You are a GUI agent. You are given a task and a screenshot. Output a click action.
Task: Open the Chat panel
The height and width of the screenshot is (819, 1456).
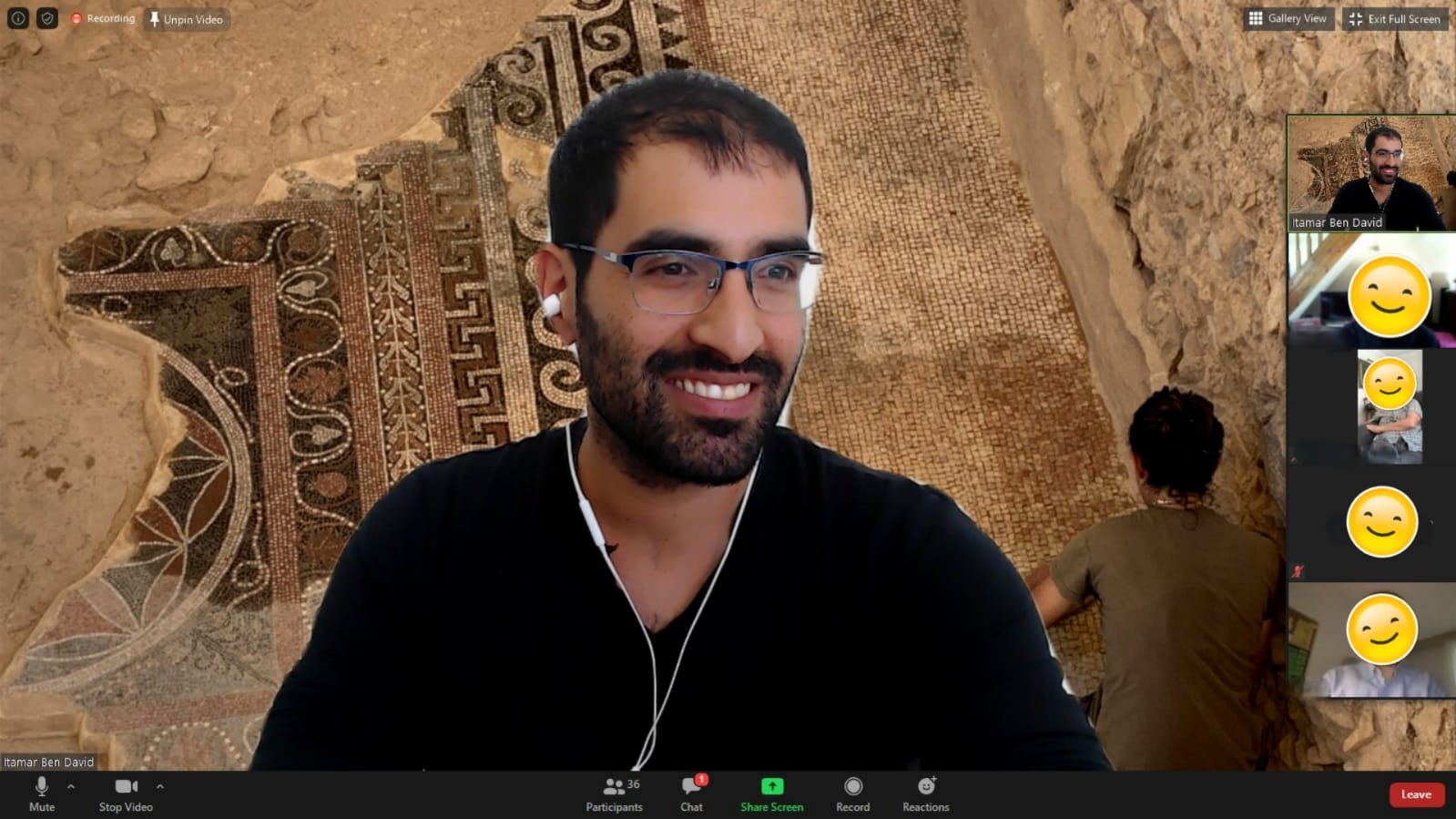coord(692,794)
